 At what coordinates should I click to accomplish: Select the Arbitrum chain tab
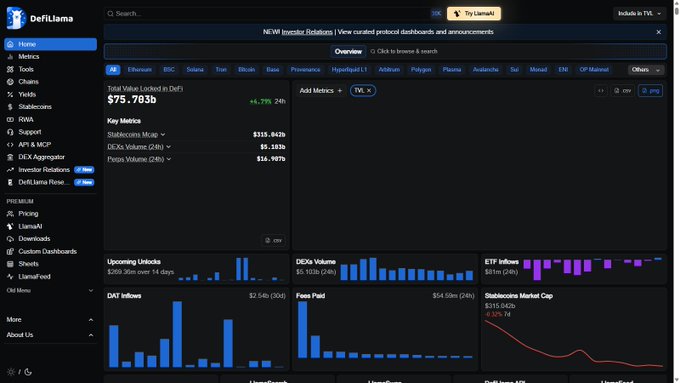(389, 70)
